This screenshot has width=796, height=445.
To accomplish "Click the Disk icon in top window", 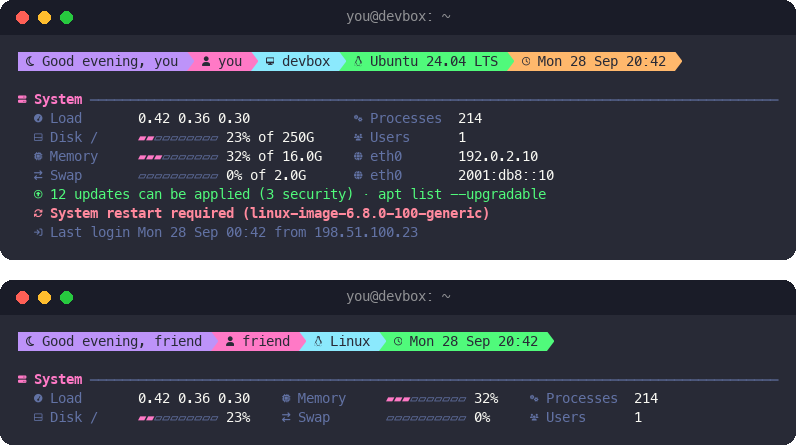I will click(38, 138).
